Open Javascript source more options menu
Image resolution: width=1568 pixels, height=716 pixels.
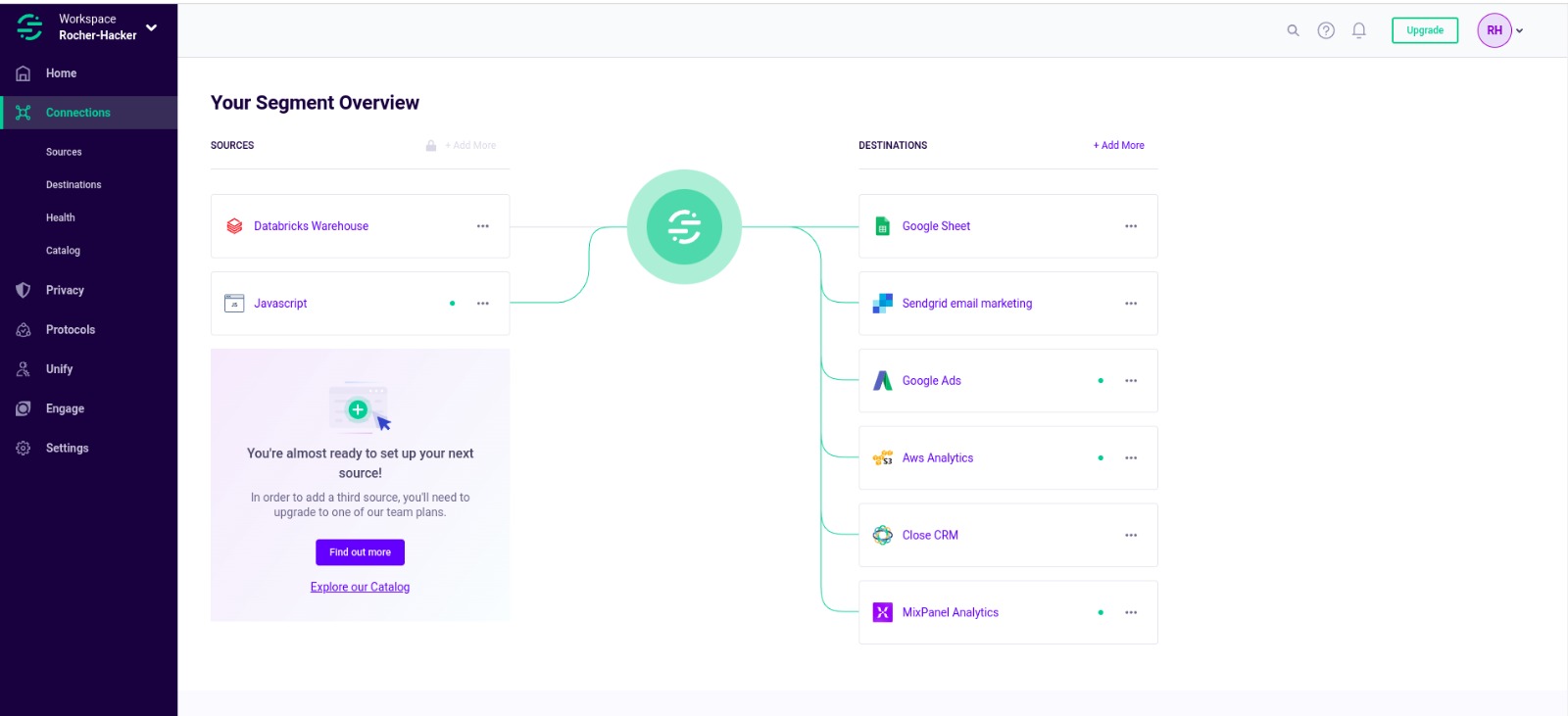point(483,304)
